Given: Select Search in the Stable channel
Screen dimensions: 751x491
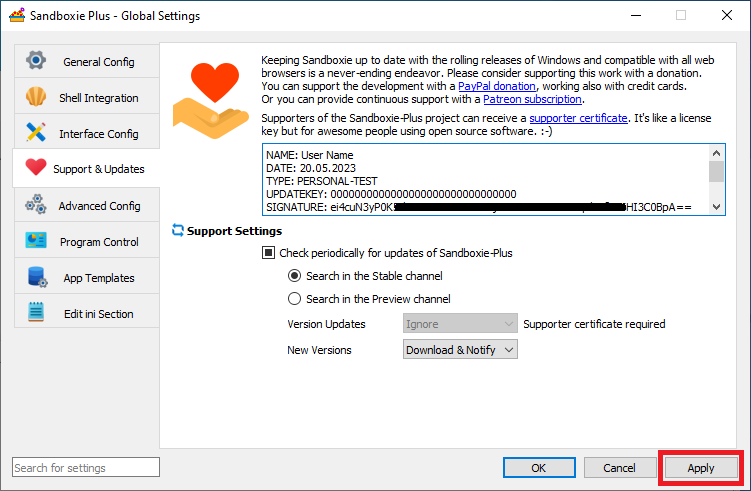Looking at the screenshot, I should [294, 276].
